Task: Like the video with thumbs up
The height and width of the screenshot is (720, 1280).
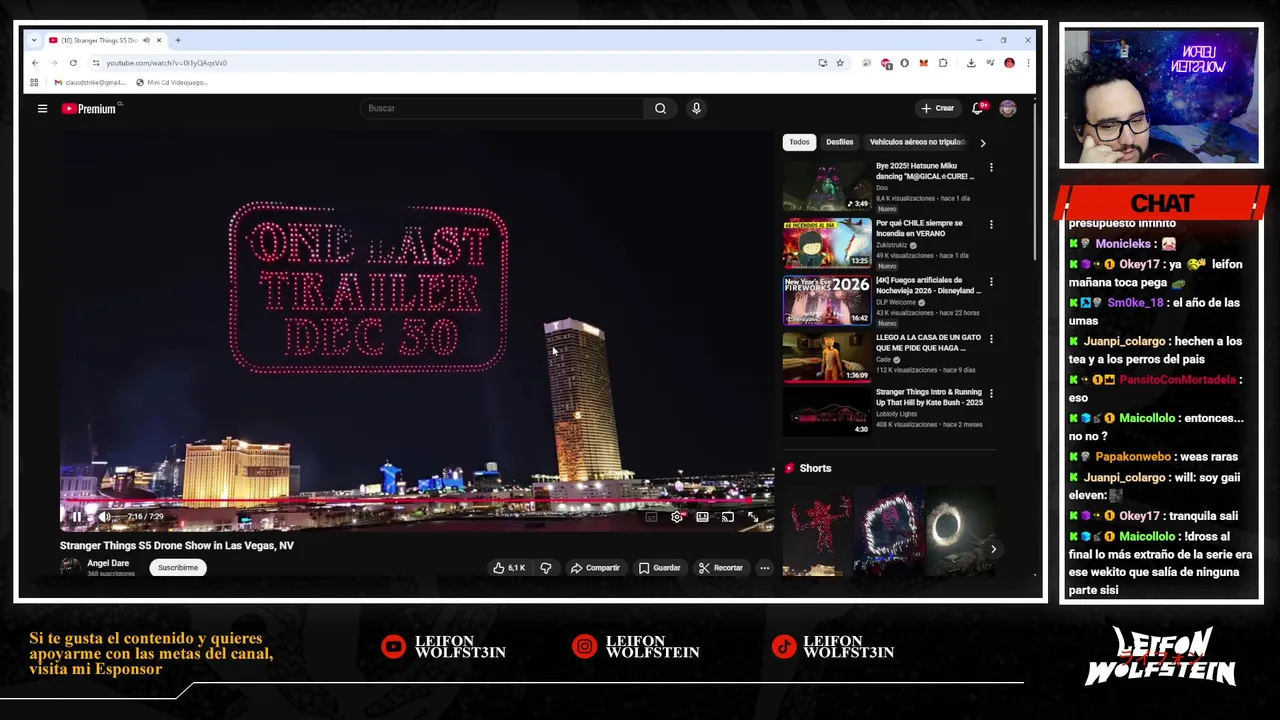Action: tap(509, 568)
